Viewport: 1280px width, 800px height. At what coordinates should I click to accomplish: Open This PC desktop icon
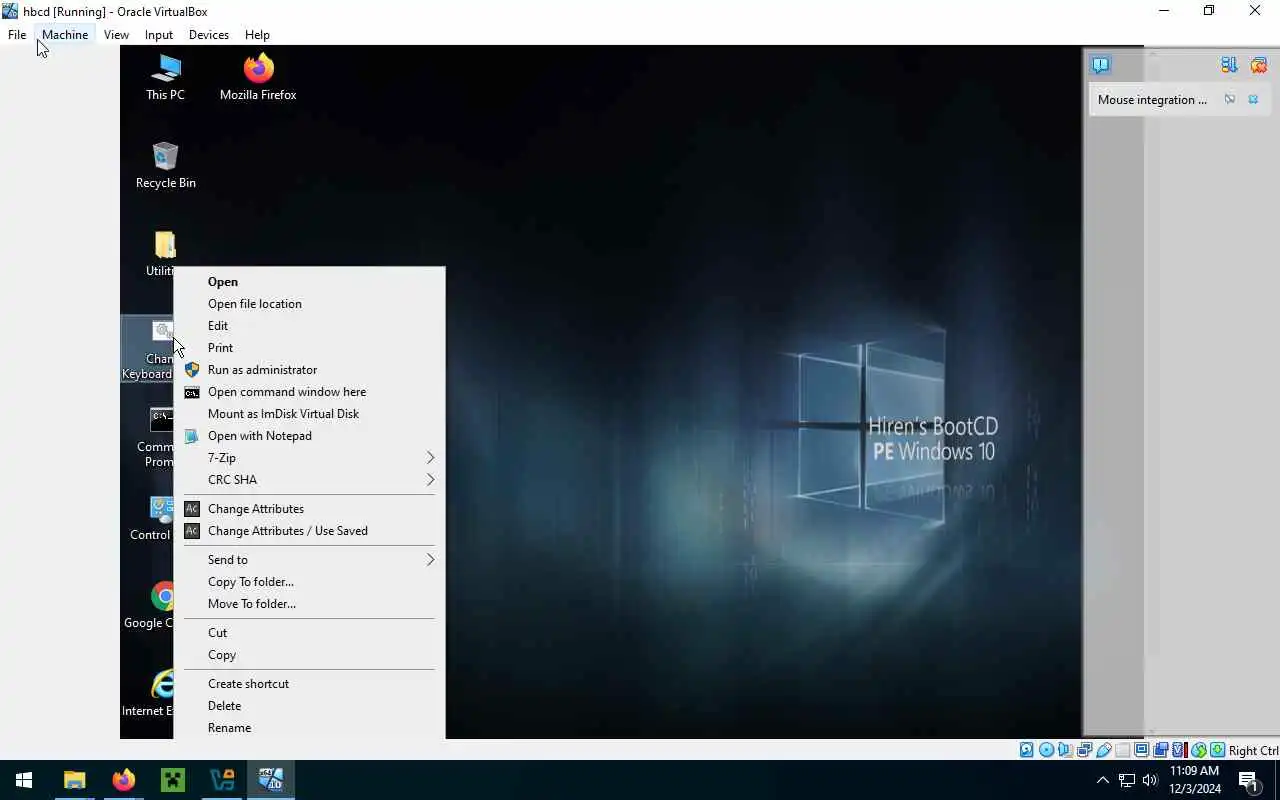coord(165,77)
